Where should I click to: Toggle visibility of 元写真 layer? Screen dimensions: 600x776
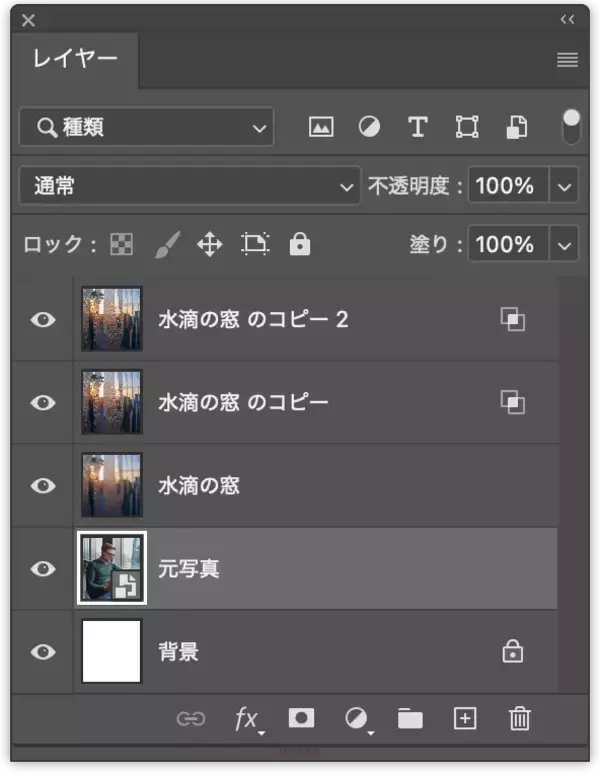43,569
